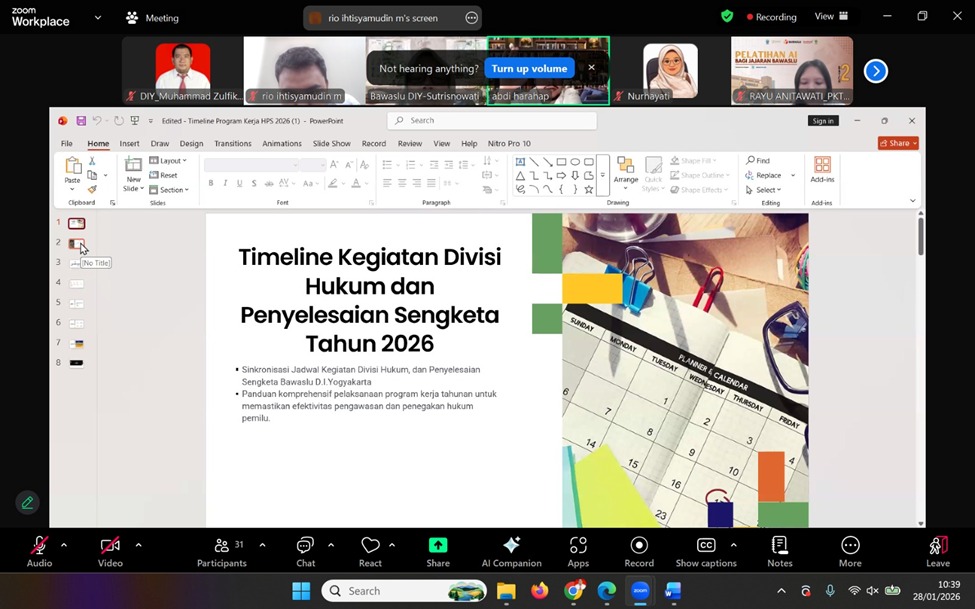
Task: Click the green encryption shield icon
Action: point(727,17)
